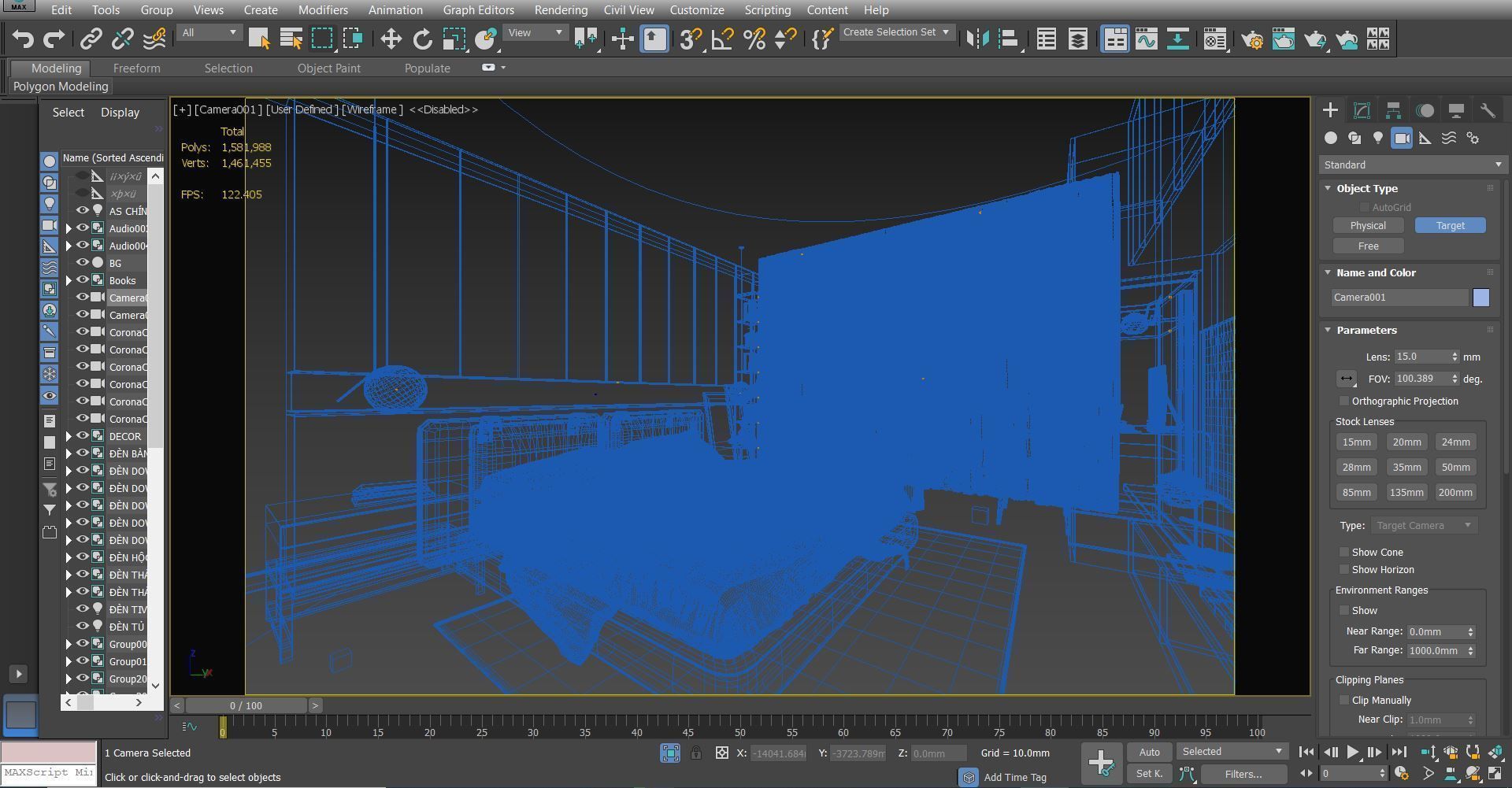
Task: Click the Undo arrow icon
Action: (x=23, y=39)
